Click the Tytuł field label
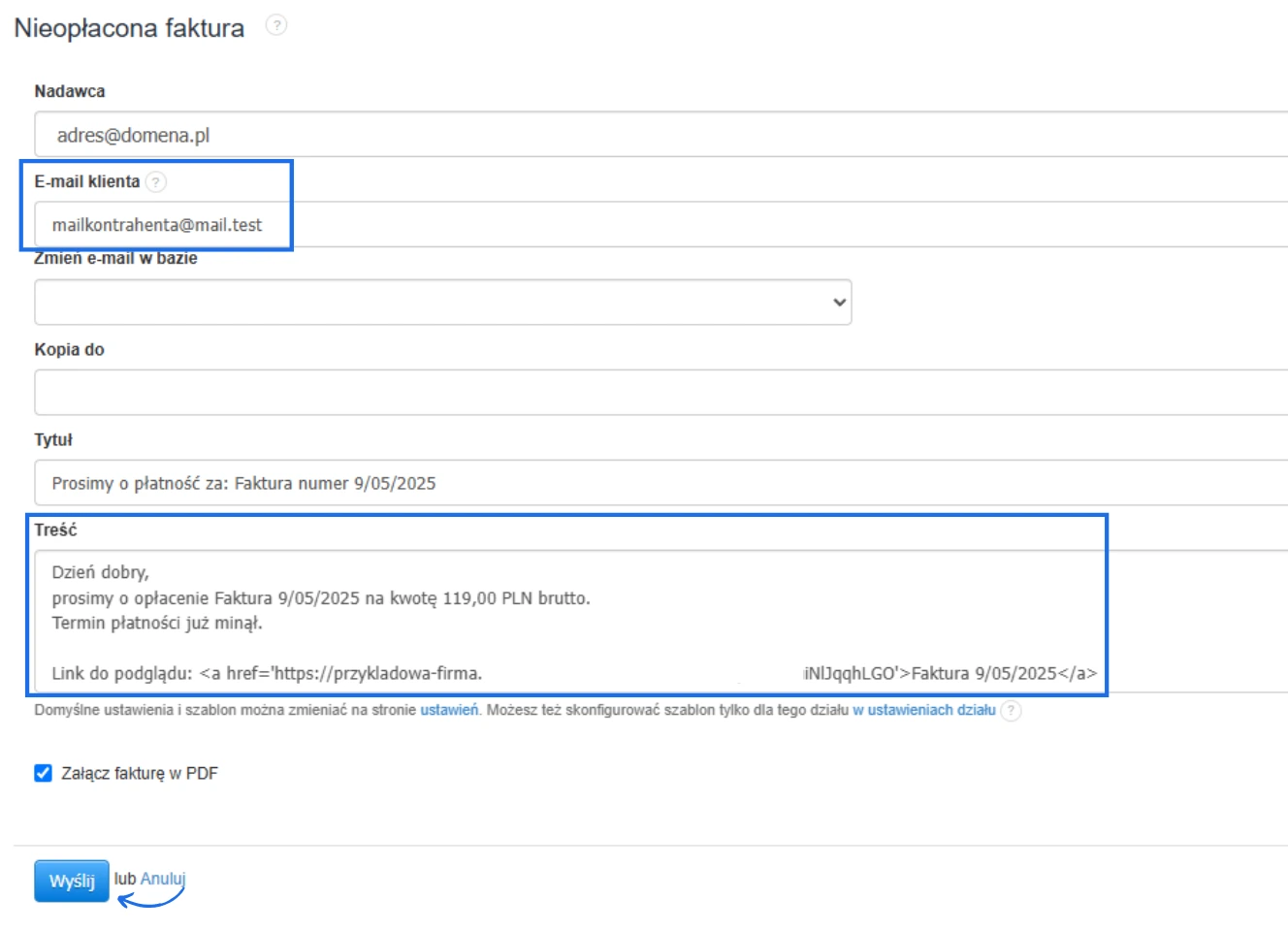This screenshot has width=1288, height=931. (53, 439)
